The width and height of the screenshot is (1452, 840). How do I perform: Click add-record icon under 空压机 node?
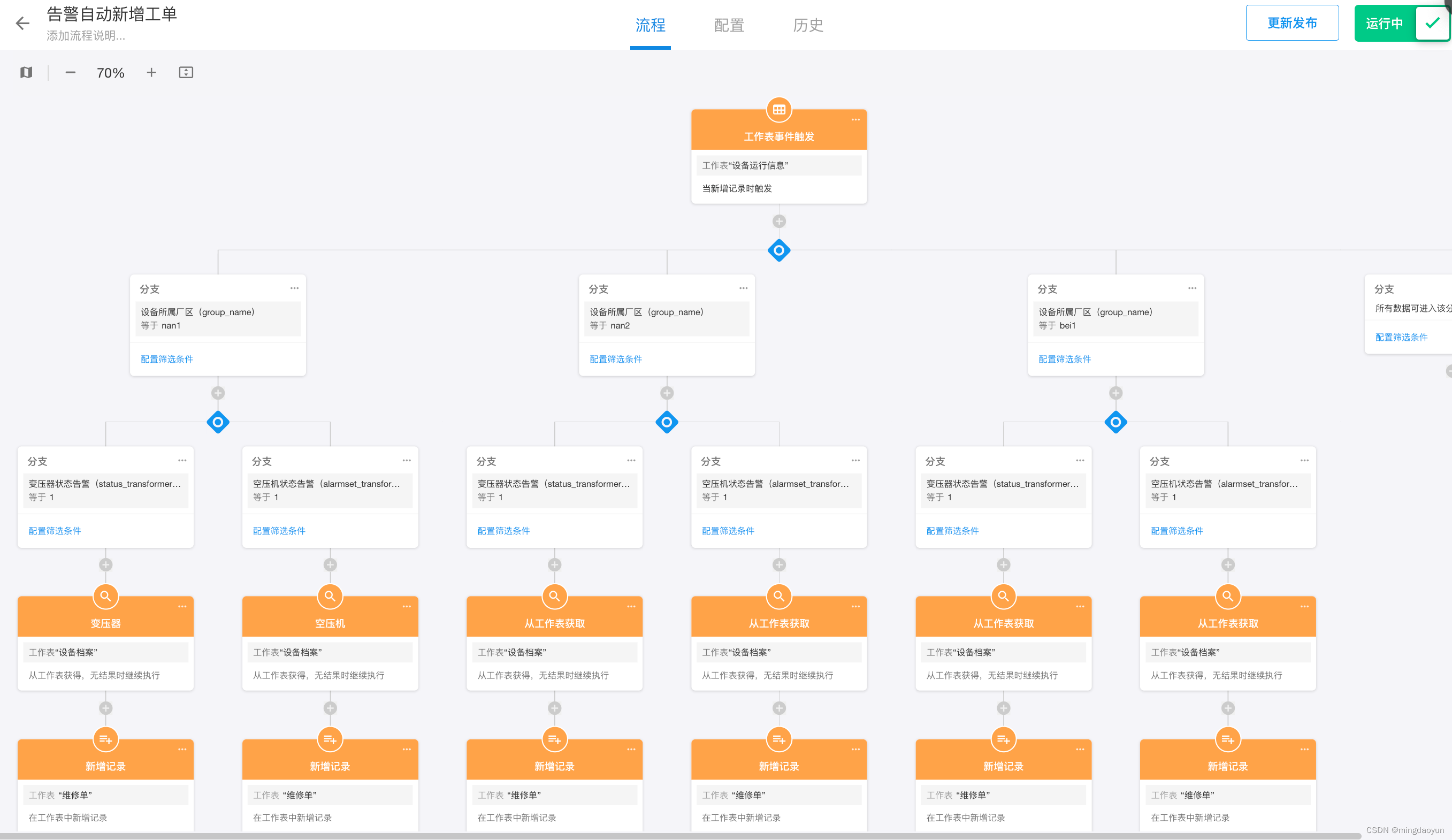[x=330, y=739]
